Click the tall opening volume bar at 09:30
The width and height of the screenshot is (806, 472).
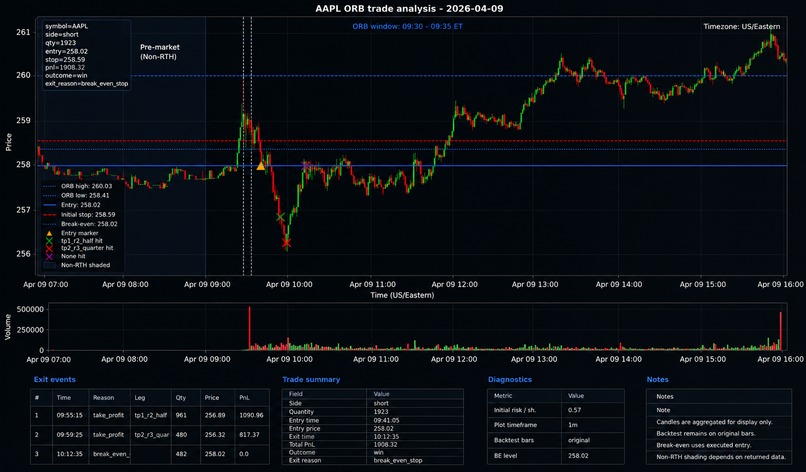click(249, 329)
